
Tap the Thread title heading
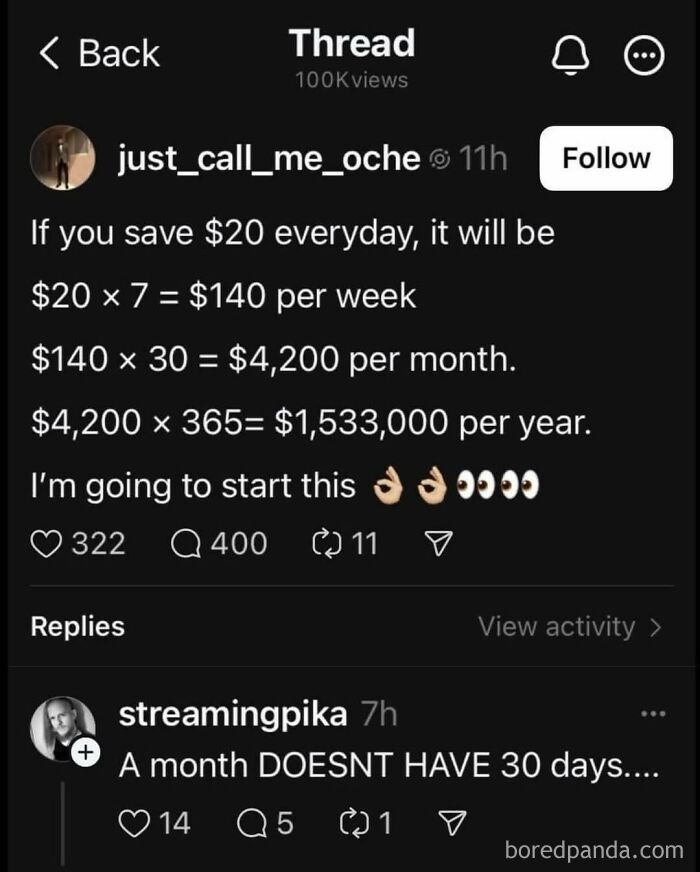pos(351,44)
